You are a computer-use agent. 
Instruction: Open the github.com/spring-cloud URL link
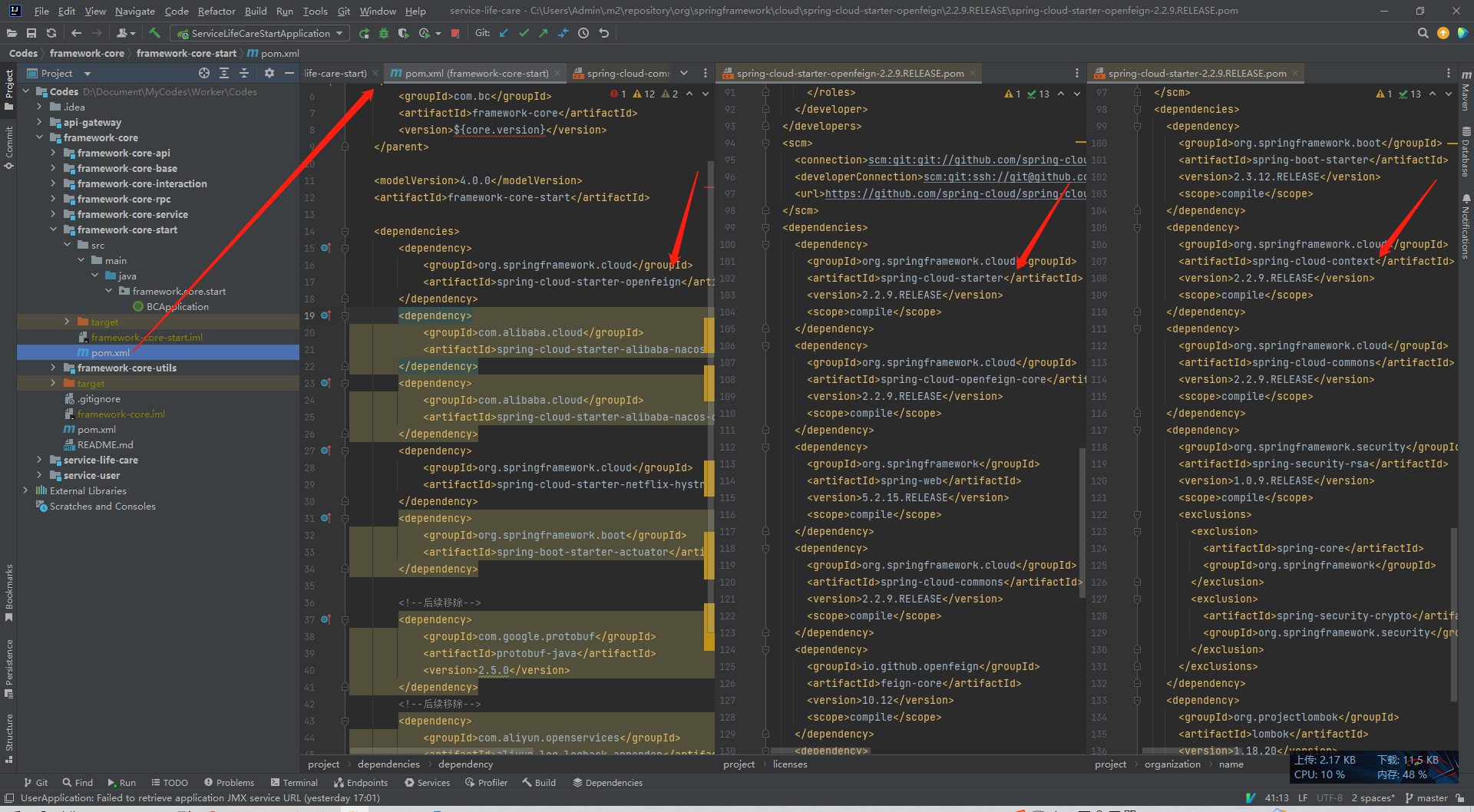click(956, 193)
